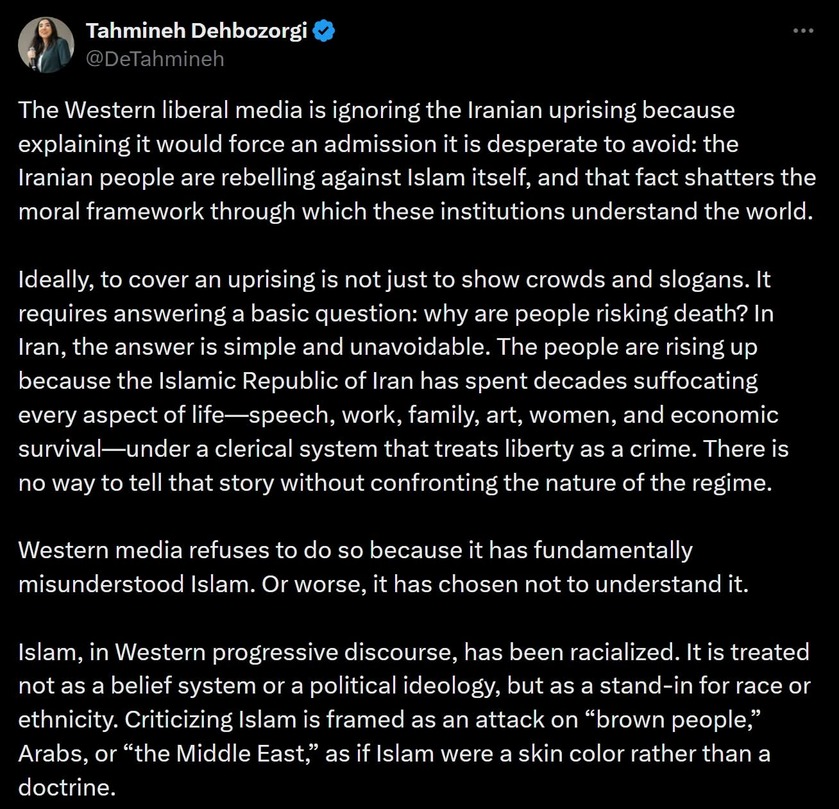Open the three-dot more options menu
This screenshot has height=809, width=839.
[802, 31]
